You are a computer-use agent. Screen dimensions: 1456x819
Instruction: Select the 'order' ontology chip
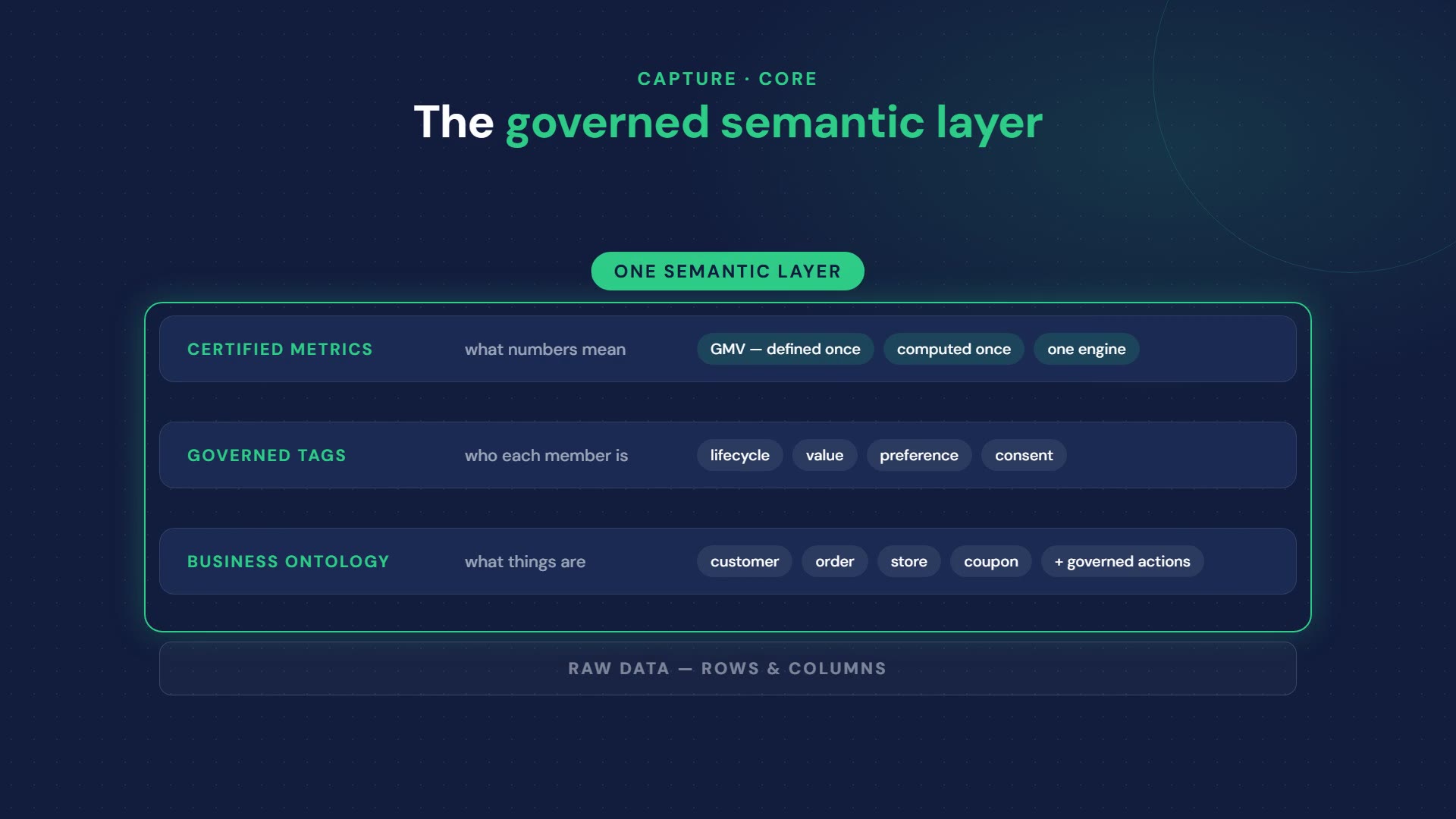(834, 561)
